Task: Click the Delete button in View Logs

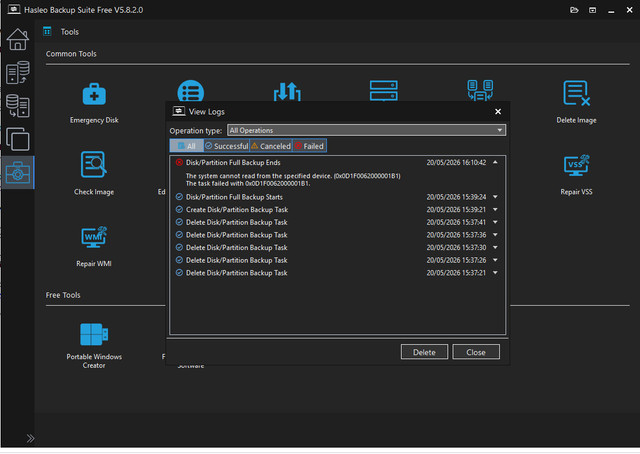Action: point(424,352)
